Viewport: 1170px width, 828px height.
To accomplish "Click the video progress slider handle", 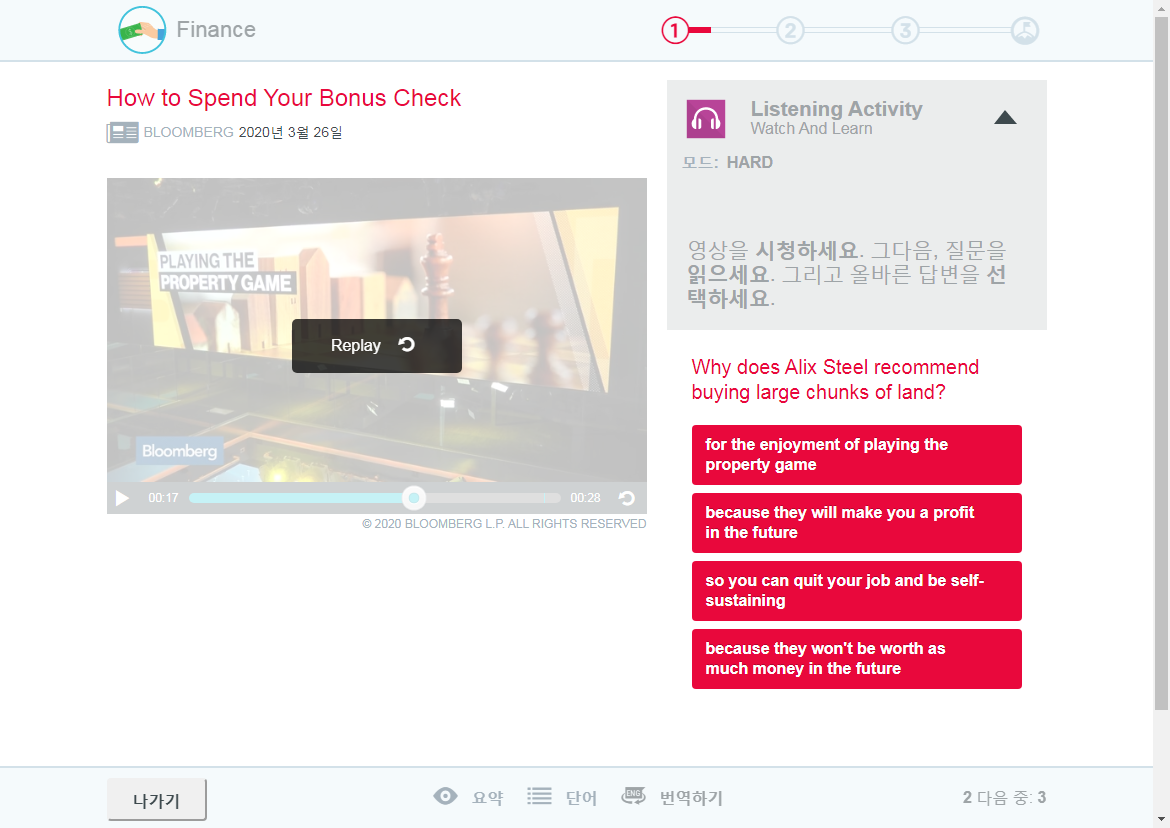I will point(414,498).
